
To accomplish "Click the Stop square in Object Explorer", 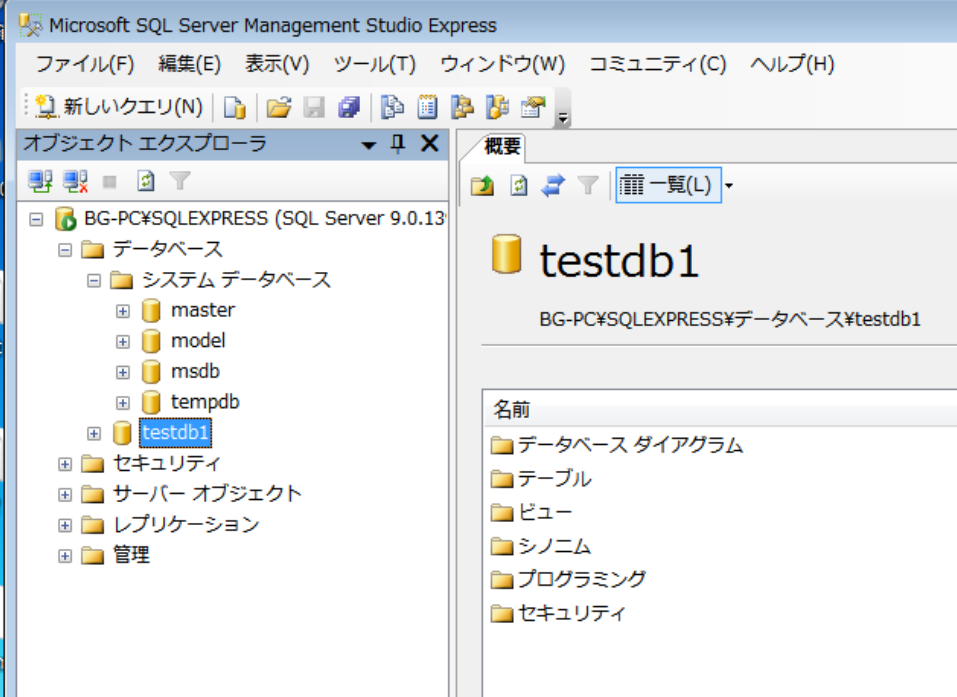I will point(110,182).
